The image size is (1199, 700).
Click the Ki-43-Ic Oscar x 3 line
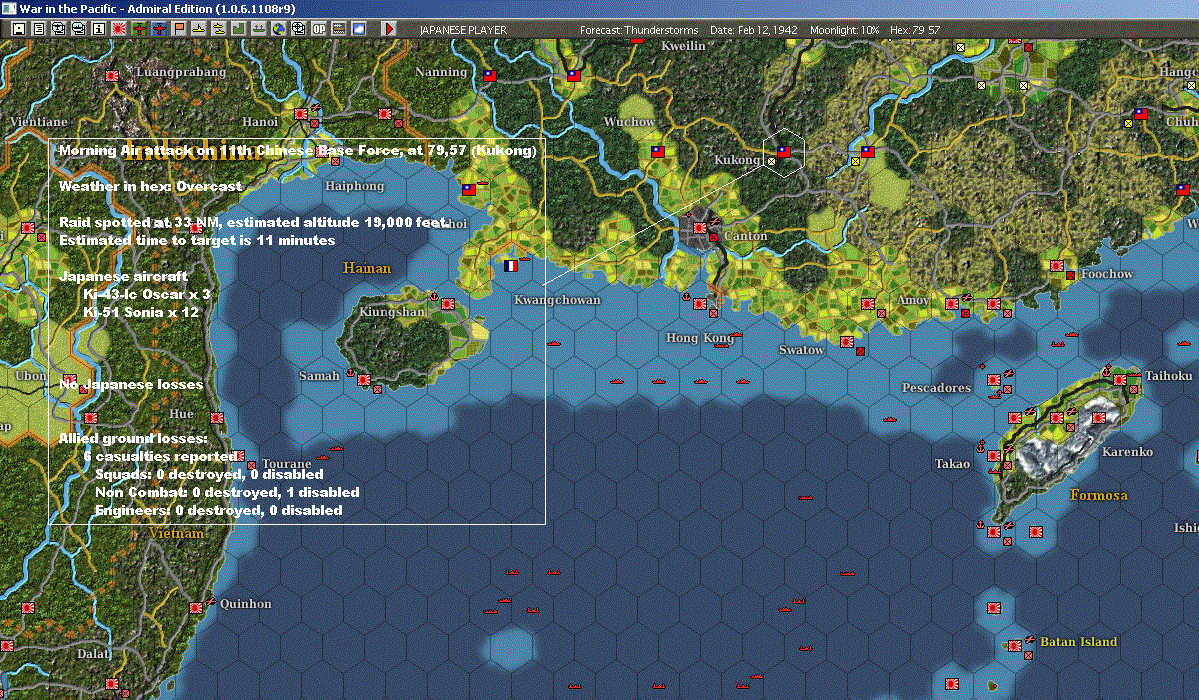pos(147,294)
